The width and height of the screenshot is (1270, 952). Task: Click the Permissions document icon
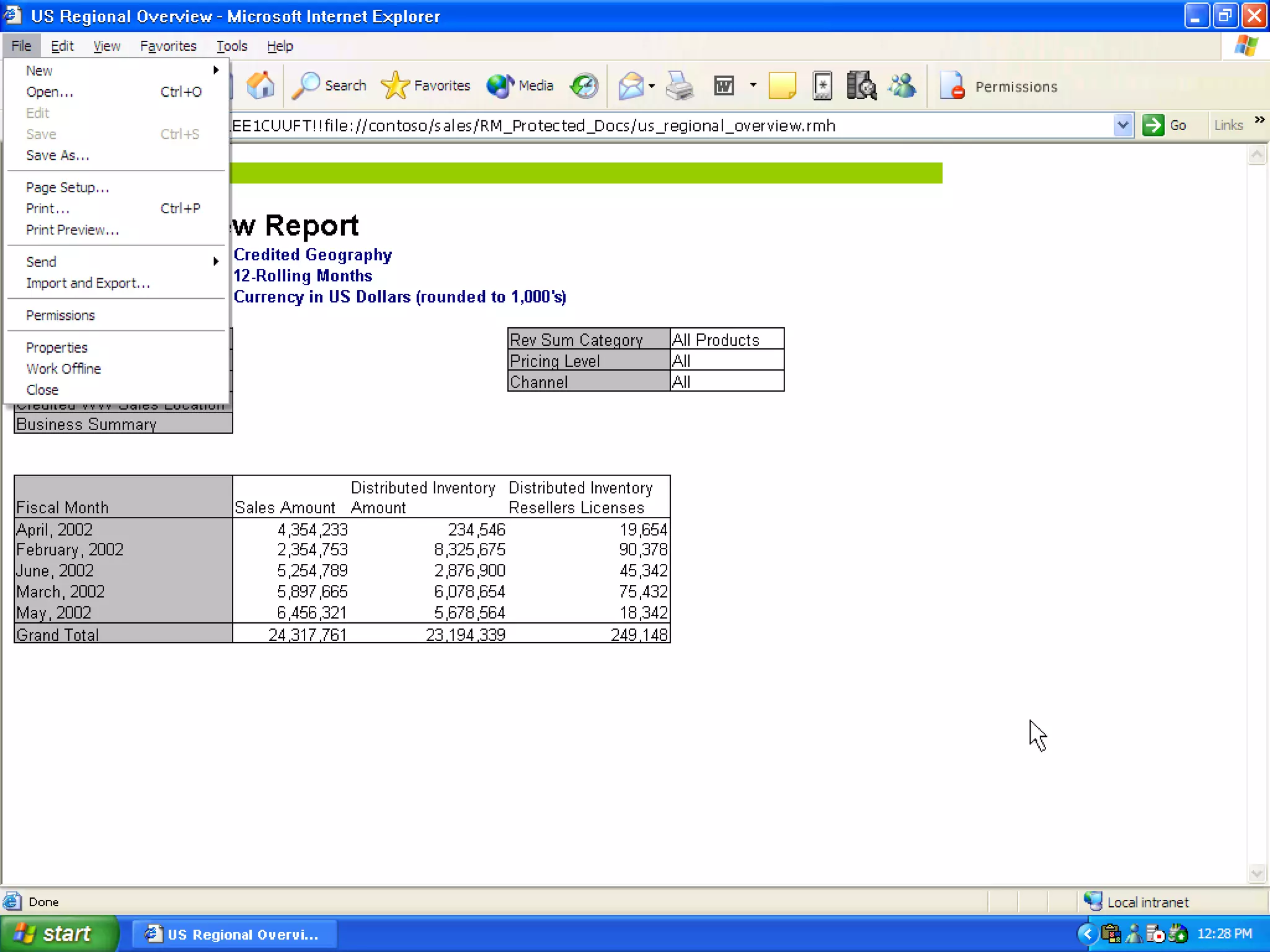(x=952, y=86)
